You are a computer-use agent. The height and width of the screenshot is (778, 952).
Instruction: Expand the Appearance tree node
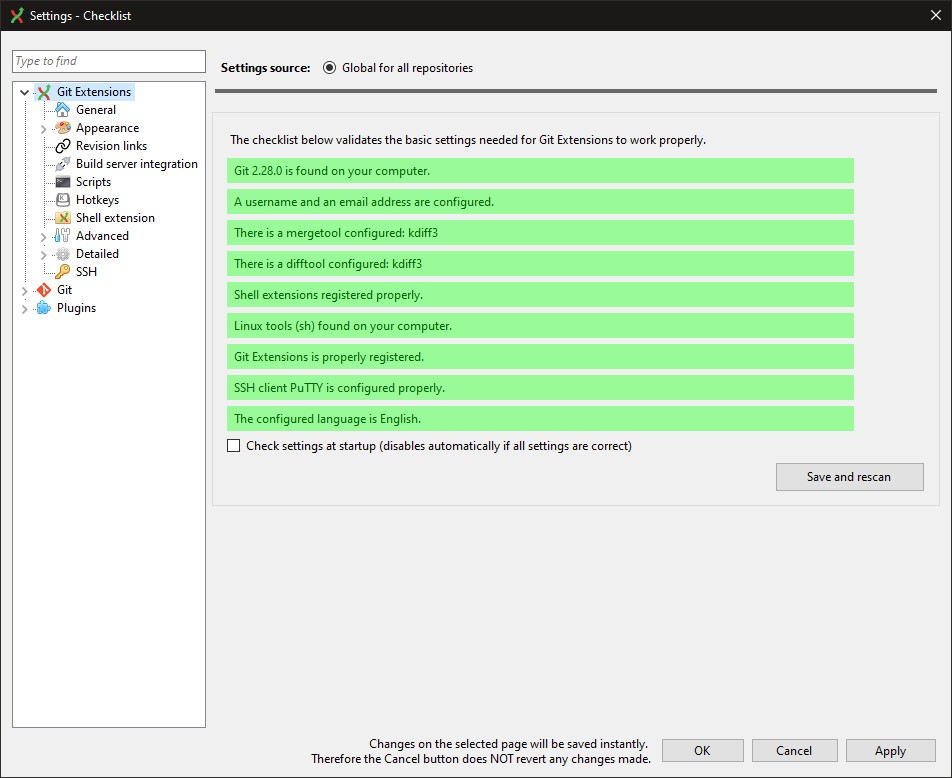click(43, 129)
